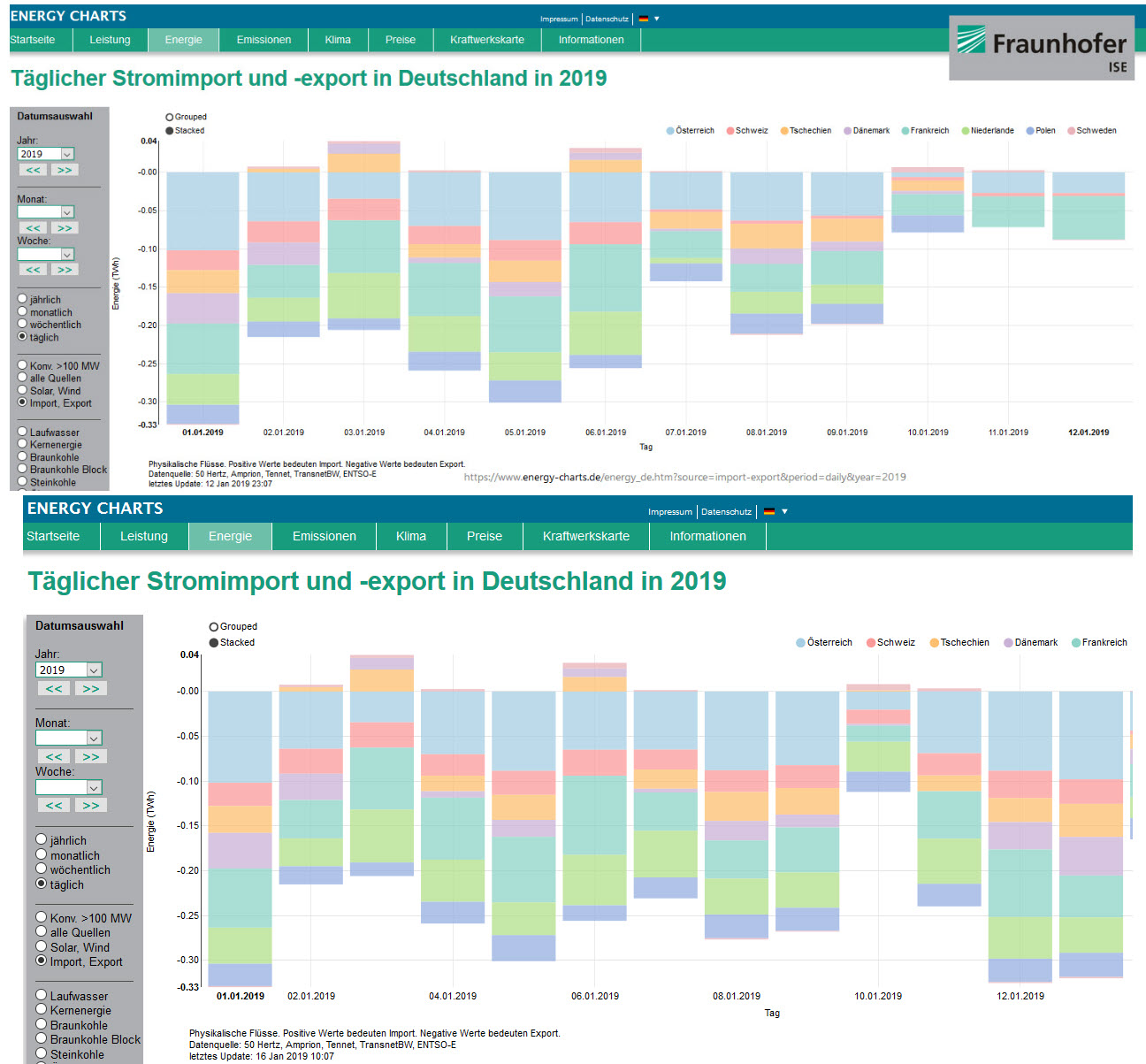Open Kraftwerkskarte in the upper navigation bar

point(486,40)
